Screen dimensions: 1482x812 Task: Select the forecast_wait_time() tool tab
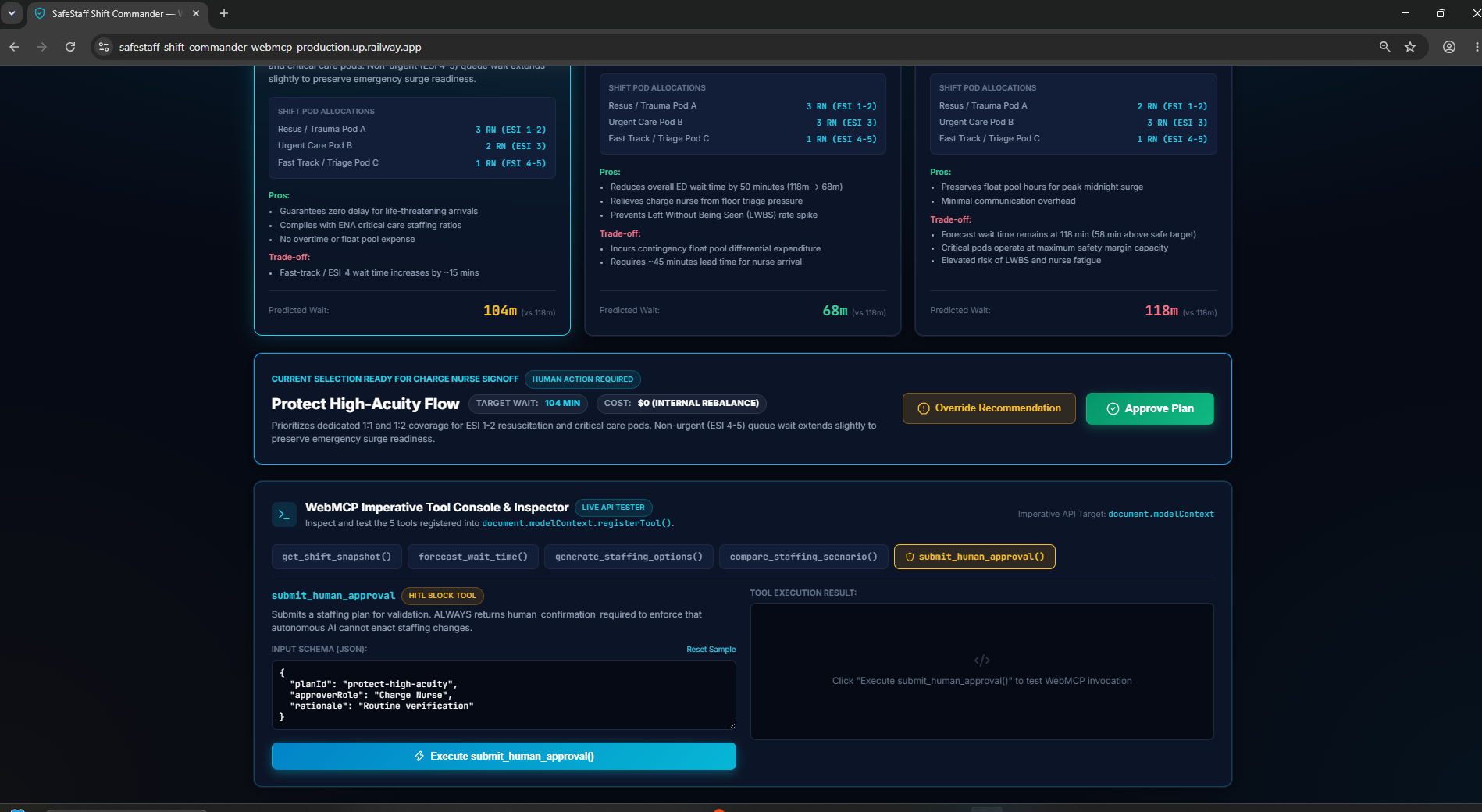point(473,557)
